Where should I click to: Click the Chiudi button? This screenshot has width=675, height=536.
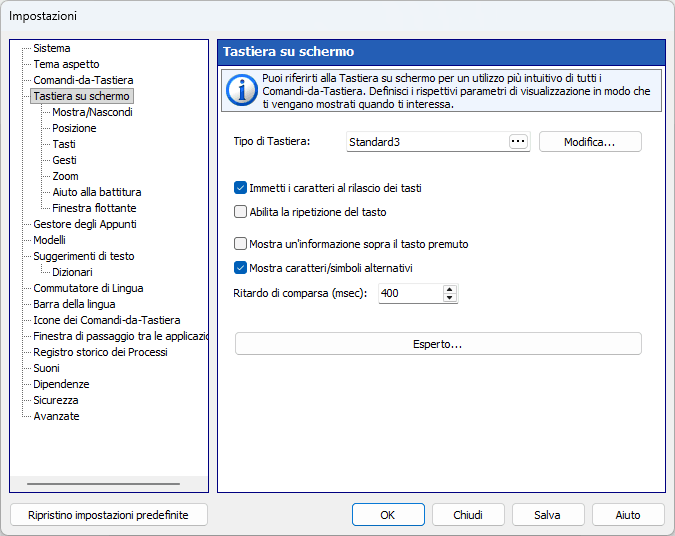468,515
